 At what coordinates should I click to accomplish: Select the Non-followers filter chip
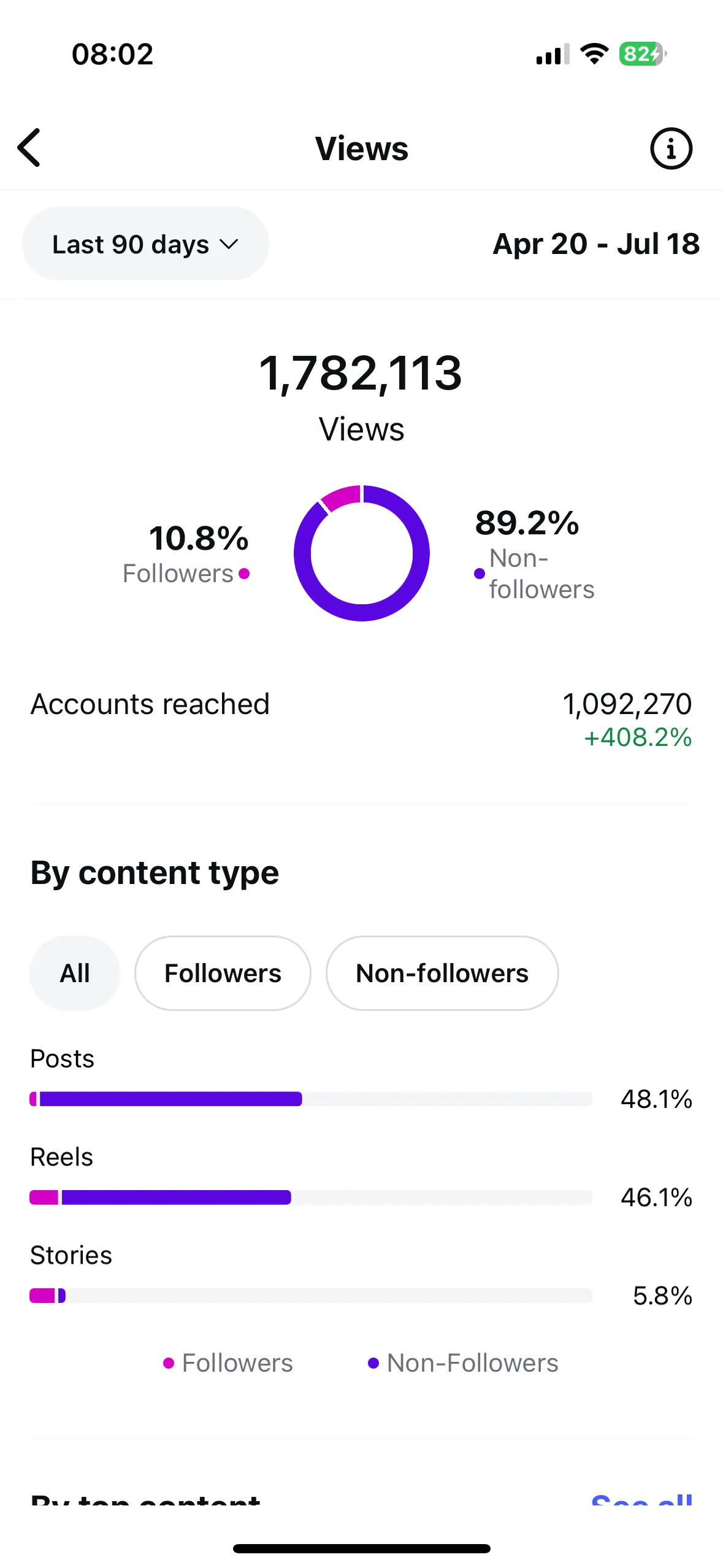[x=442, y=973]
